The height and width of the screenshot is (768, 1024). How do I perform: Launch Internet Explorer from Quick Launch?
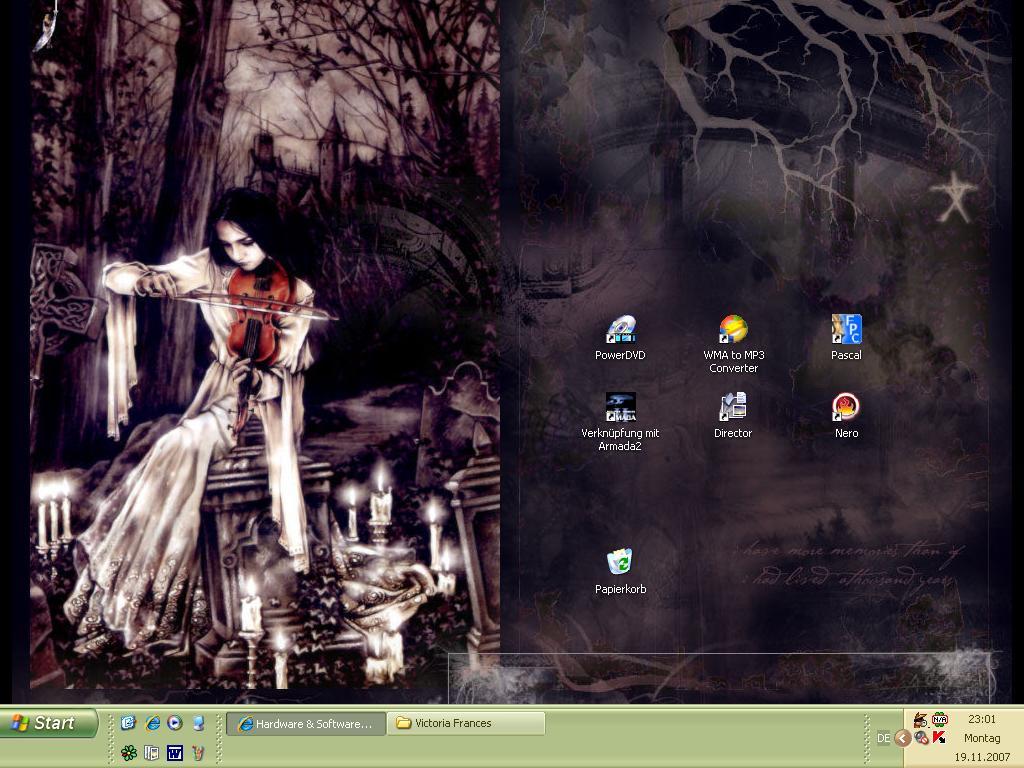pyautogui.click(x=152, y=723)
